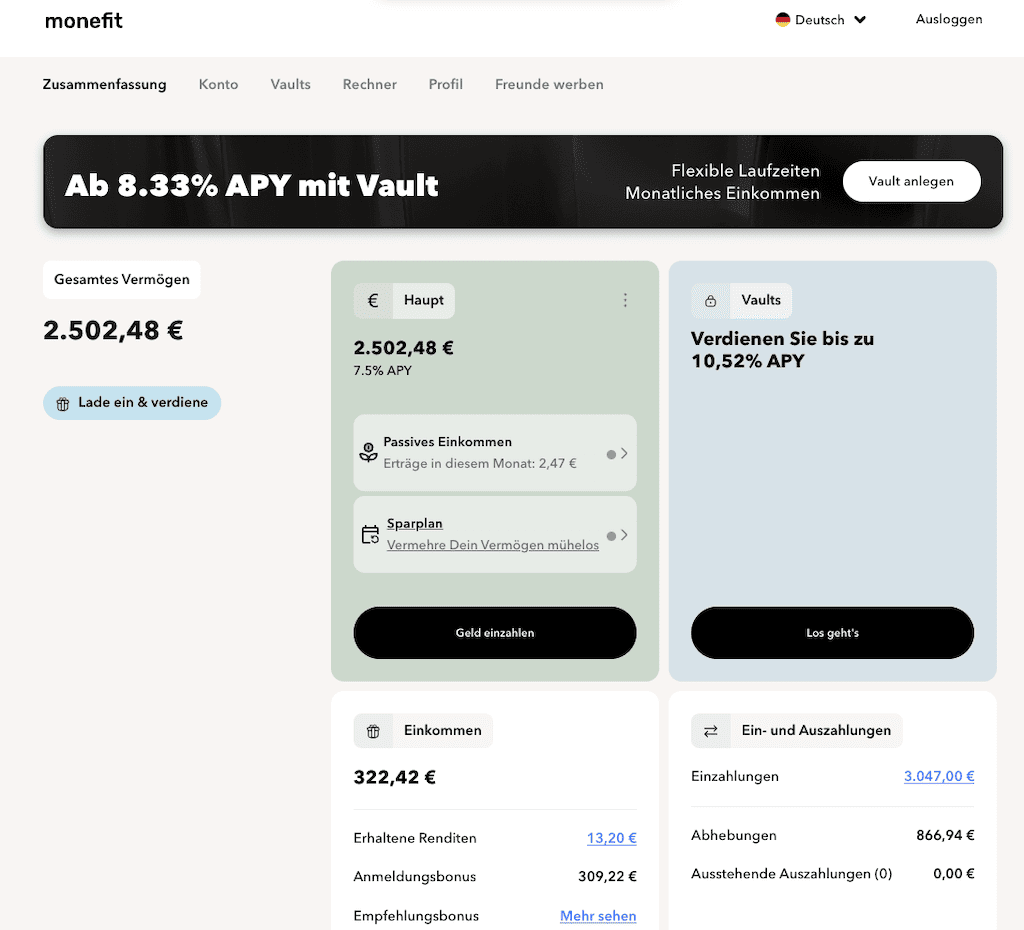Expand the Sparplan chevron
Screen dimensions: 1024x930
click(624, 535)
